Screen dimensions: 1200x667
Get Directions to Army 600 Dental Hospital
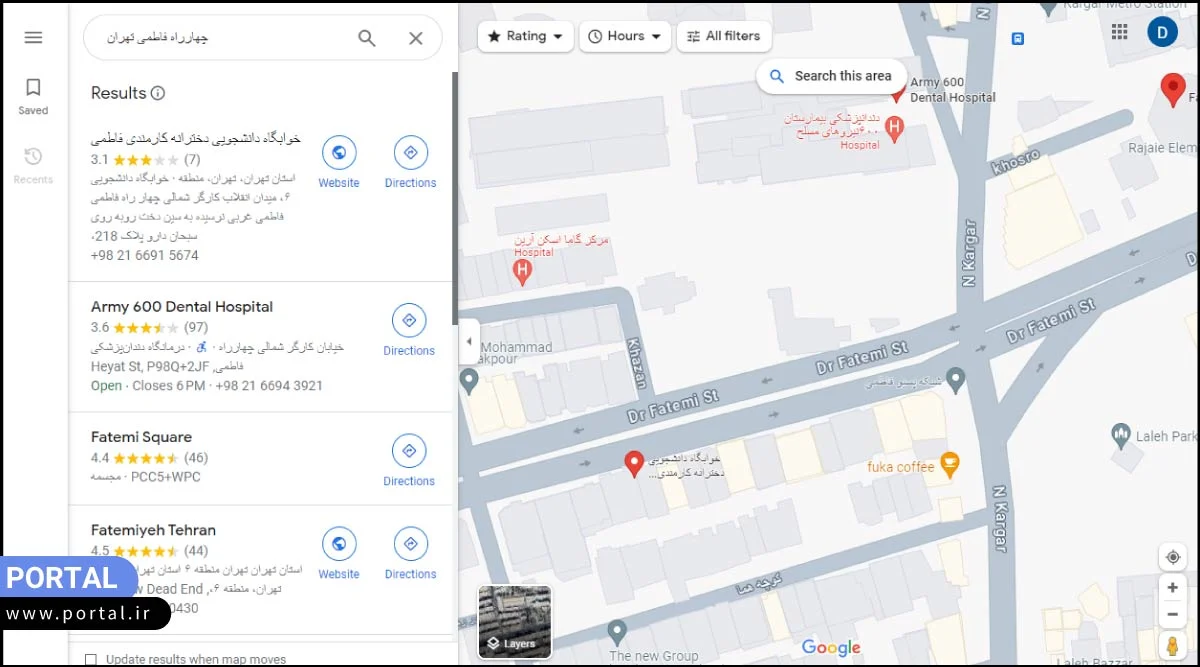(409, 322)
